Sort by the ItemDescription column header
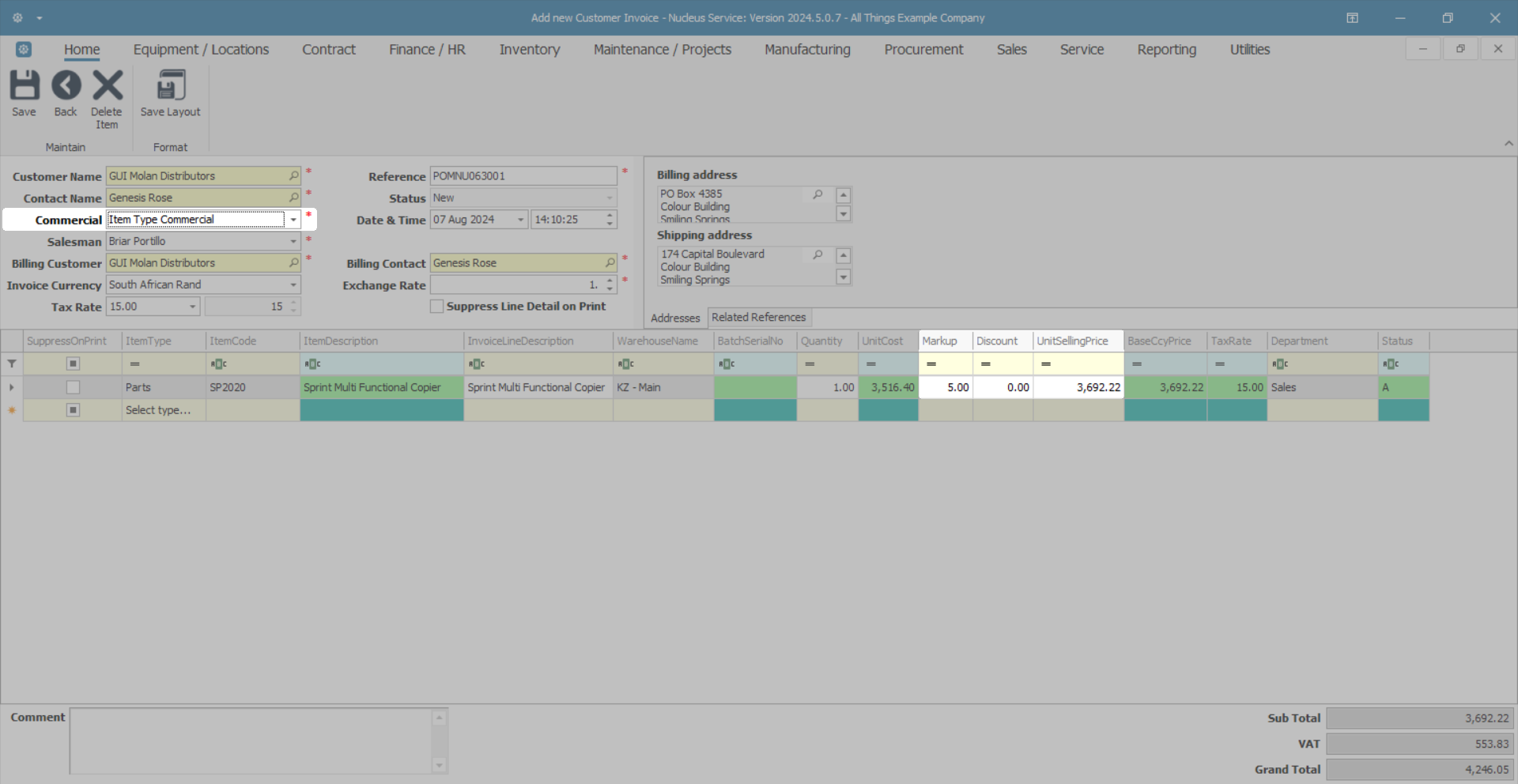This screenshot has width=1518, height=784. click(382, 341)
